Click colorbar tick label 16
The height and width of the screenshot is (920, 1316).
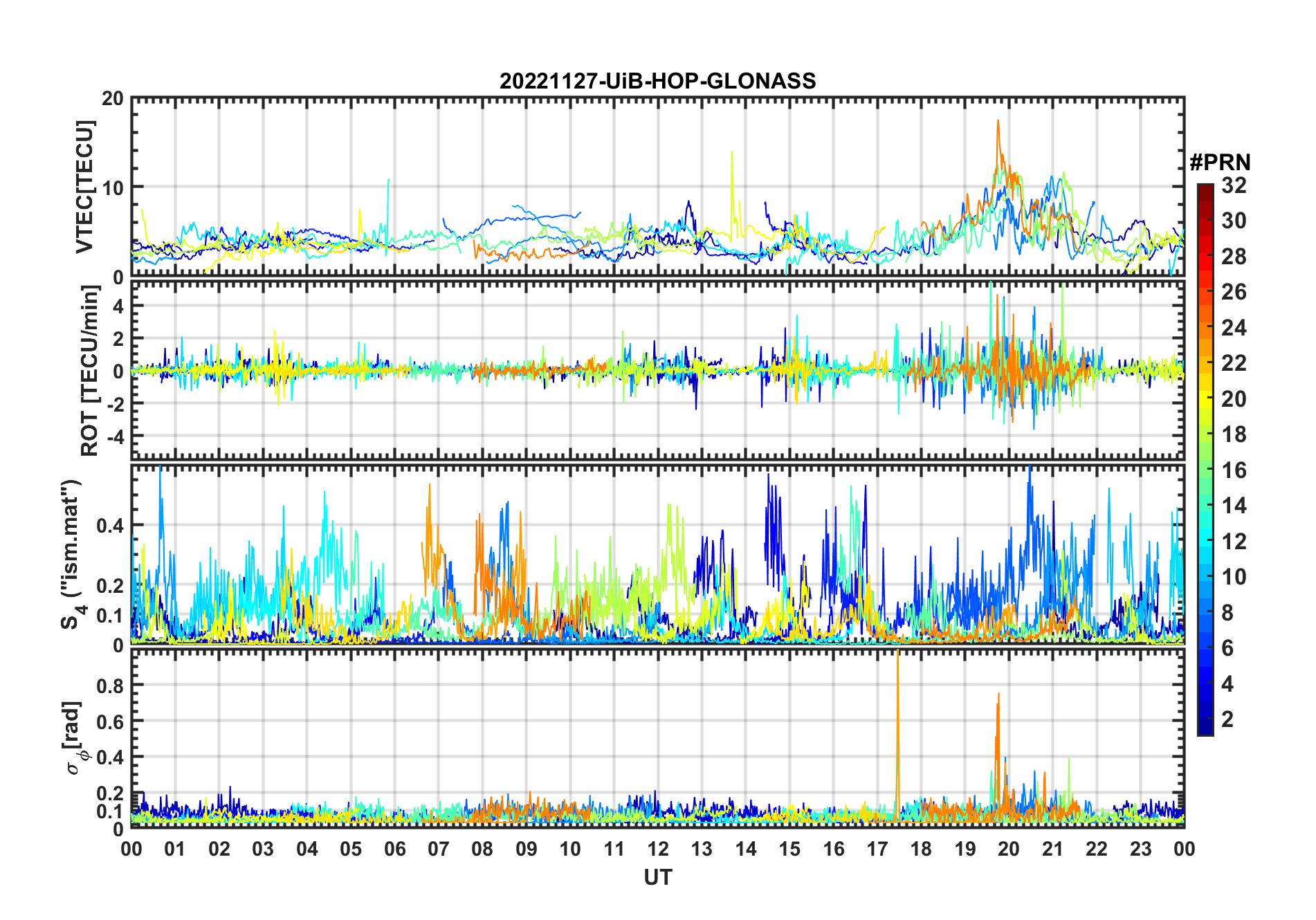click(x=1234, y=470)
